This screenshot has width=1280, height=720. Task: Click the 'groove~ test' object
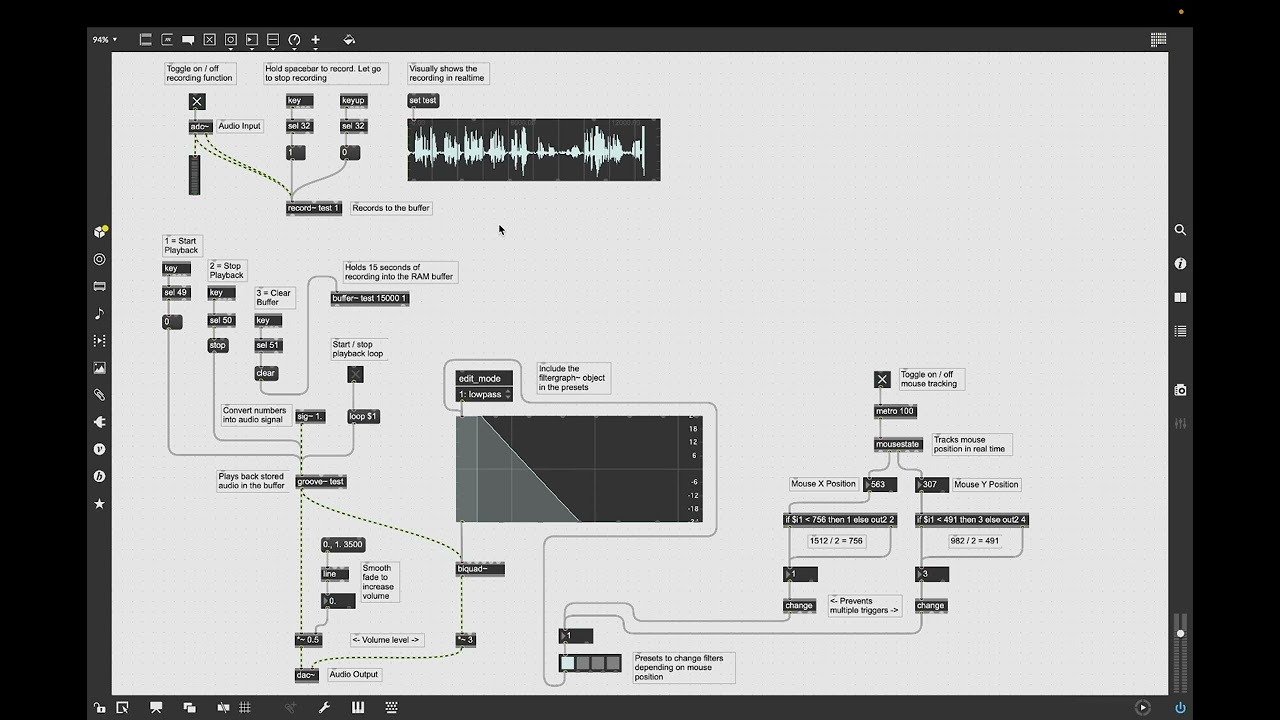click(321, 481)
